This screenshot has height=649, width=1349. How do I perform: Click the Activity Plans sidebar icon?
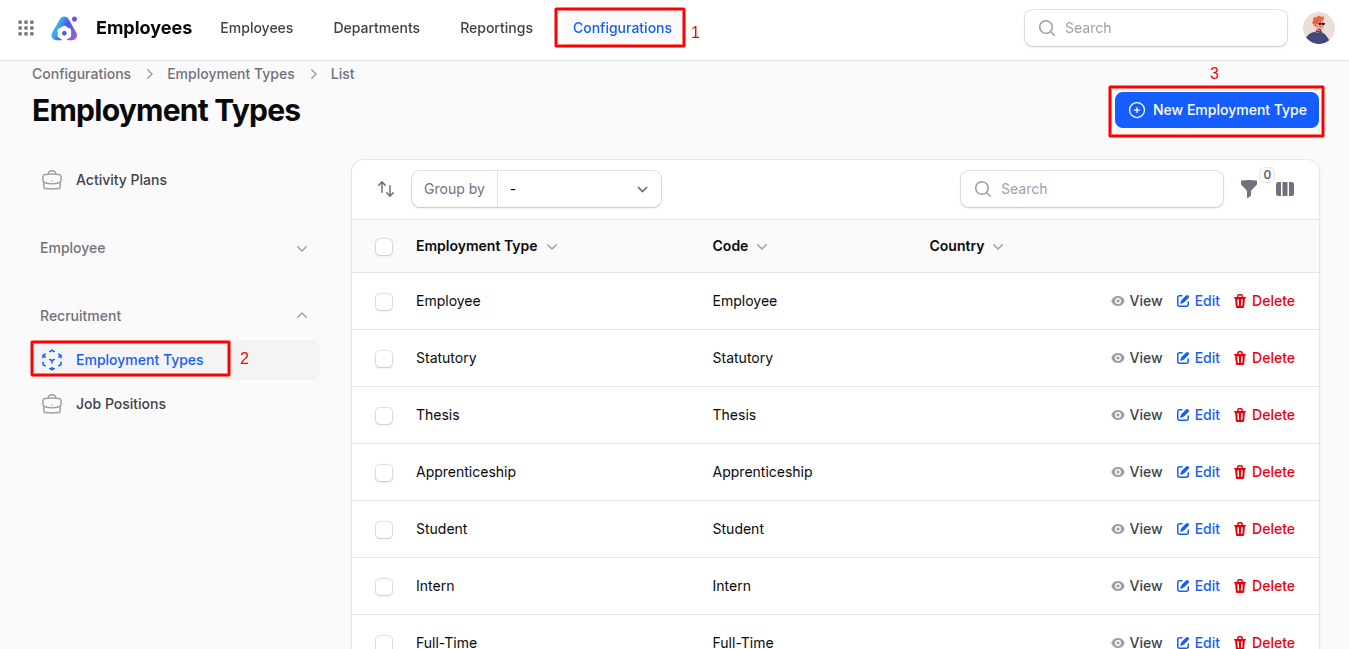[51, 179]
